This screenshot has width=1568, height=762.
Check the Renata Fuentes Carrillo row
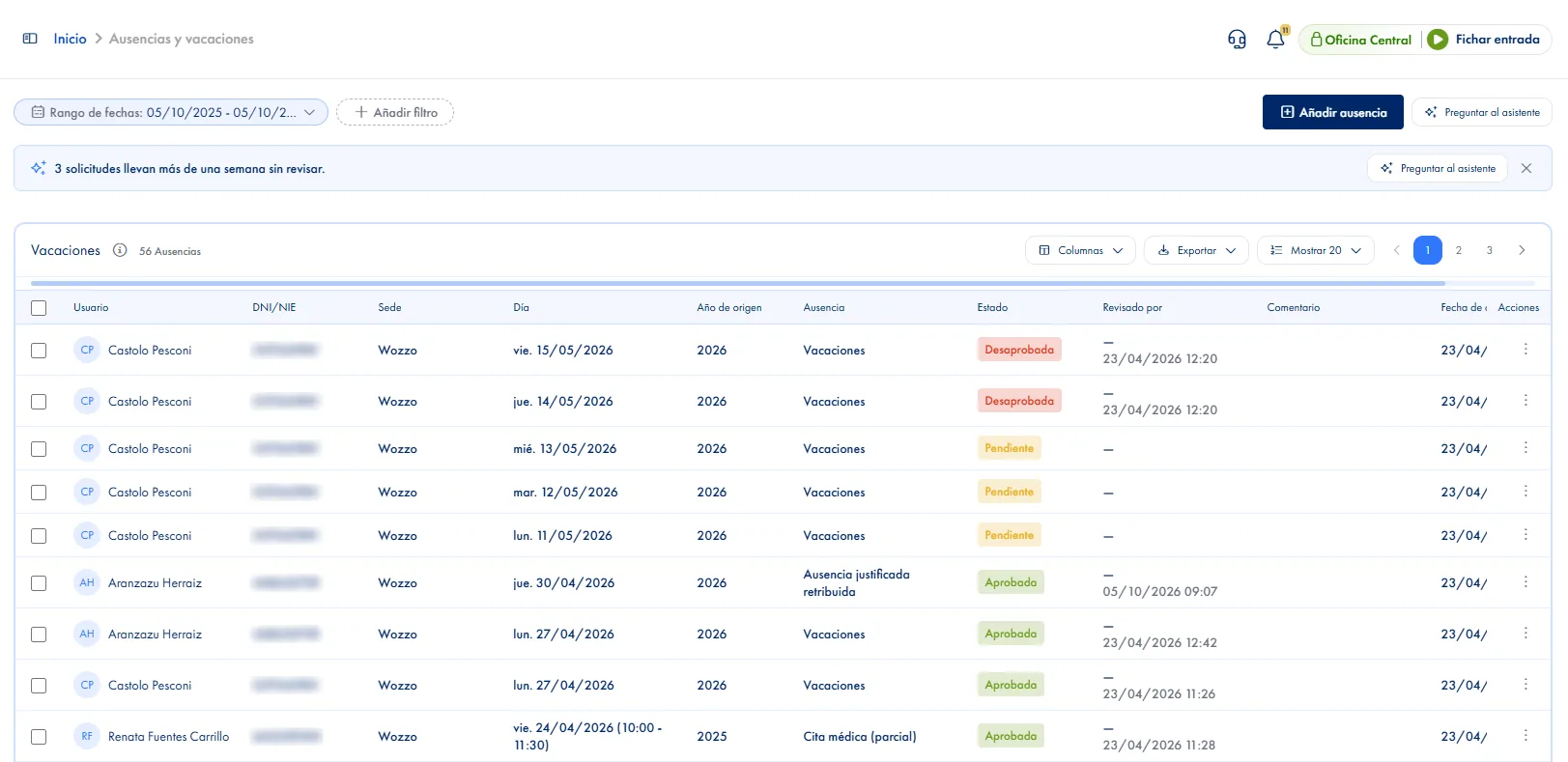point(39,737)
